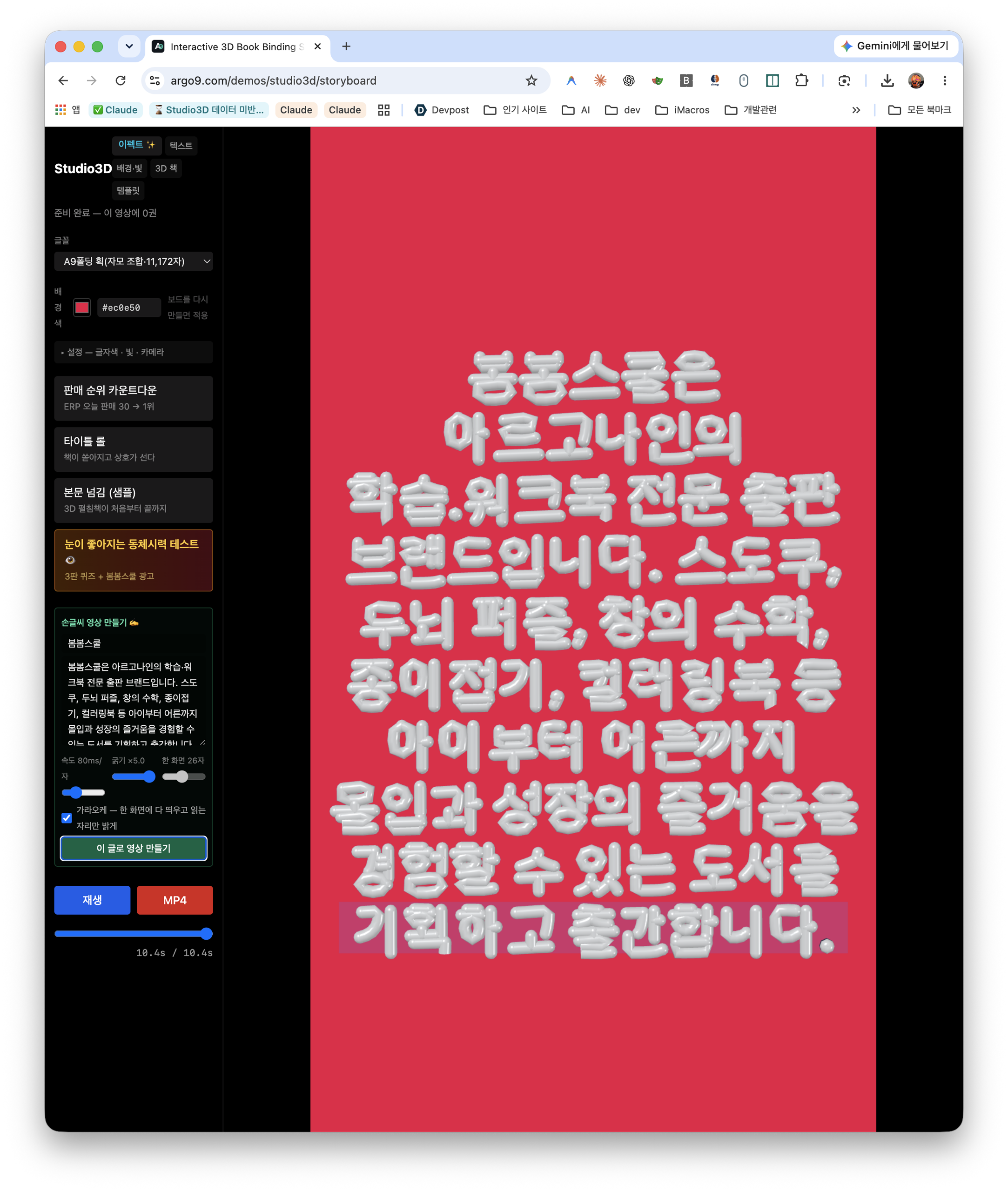Open the Studio3D 데이터 미반 bookmark

210,110
